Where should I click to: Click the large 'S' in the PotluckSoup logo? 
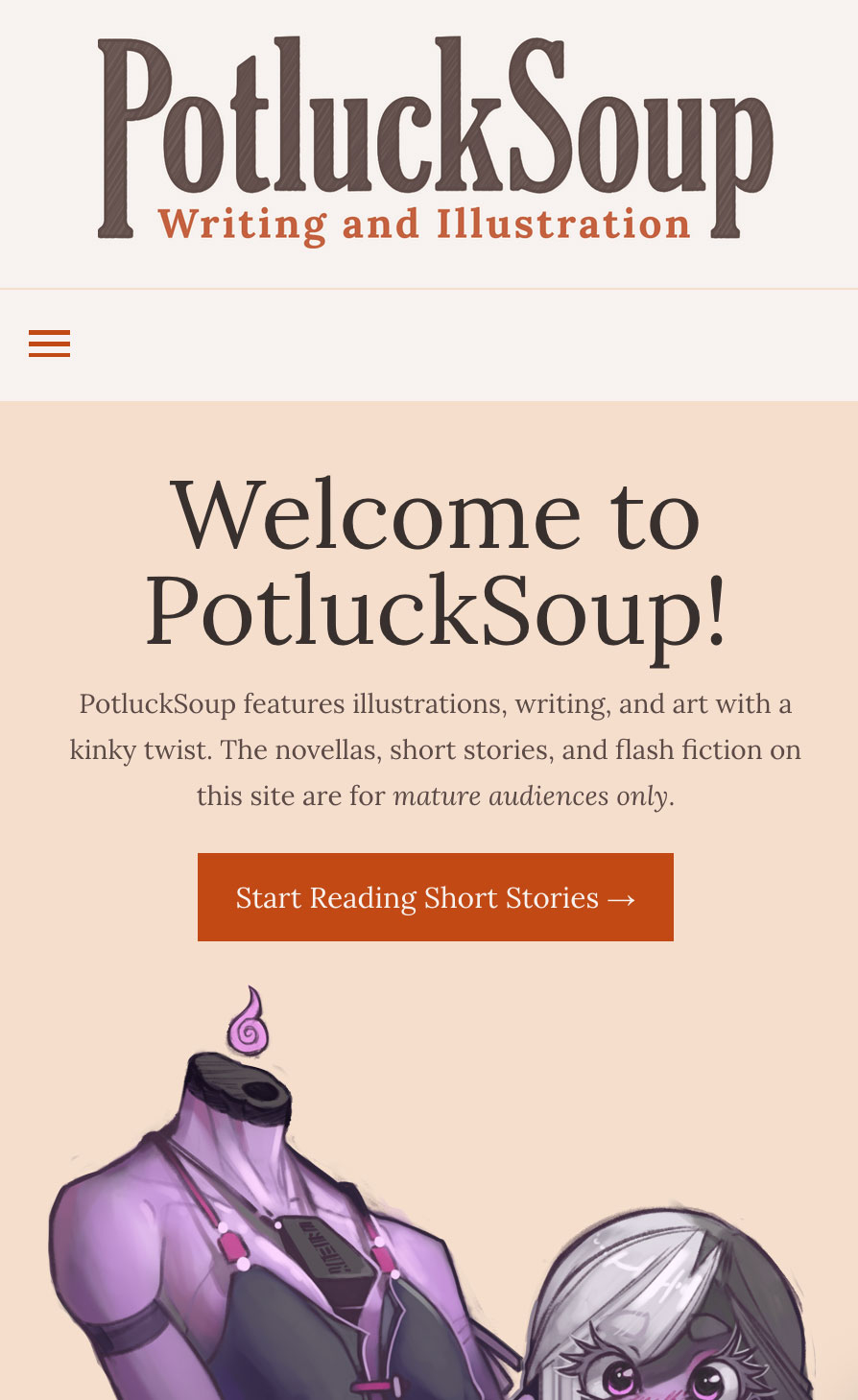point(542,115)
